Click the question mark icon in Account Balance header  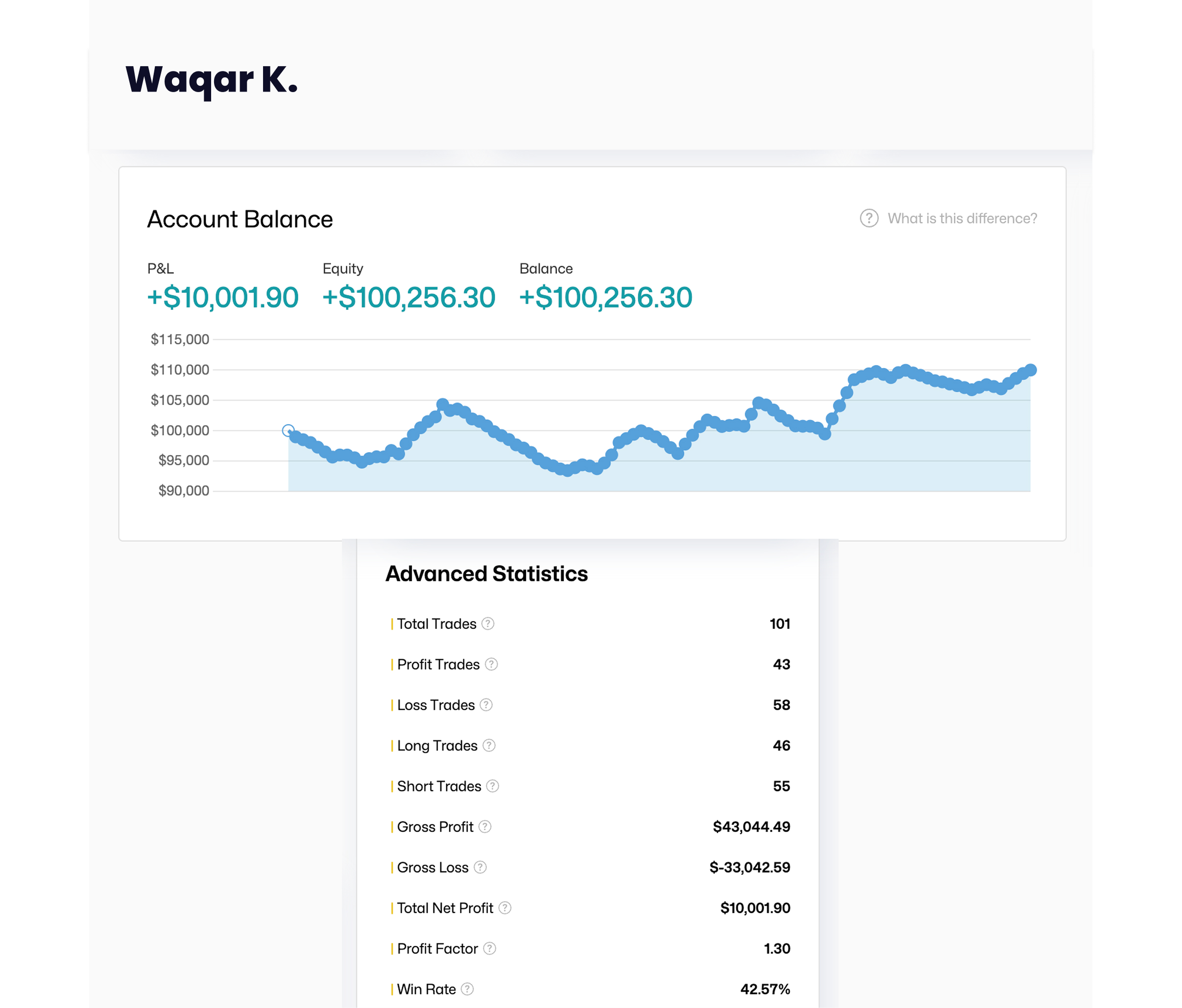(869, 218)
